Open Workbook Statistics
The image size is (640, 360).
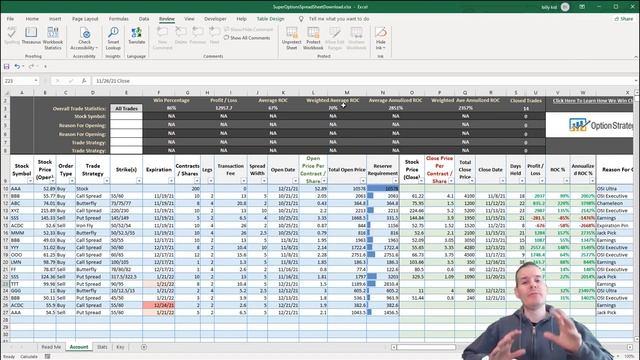click(x=53, y=38)
